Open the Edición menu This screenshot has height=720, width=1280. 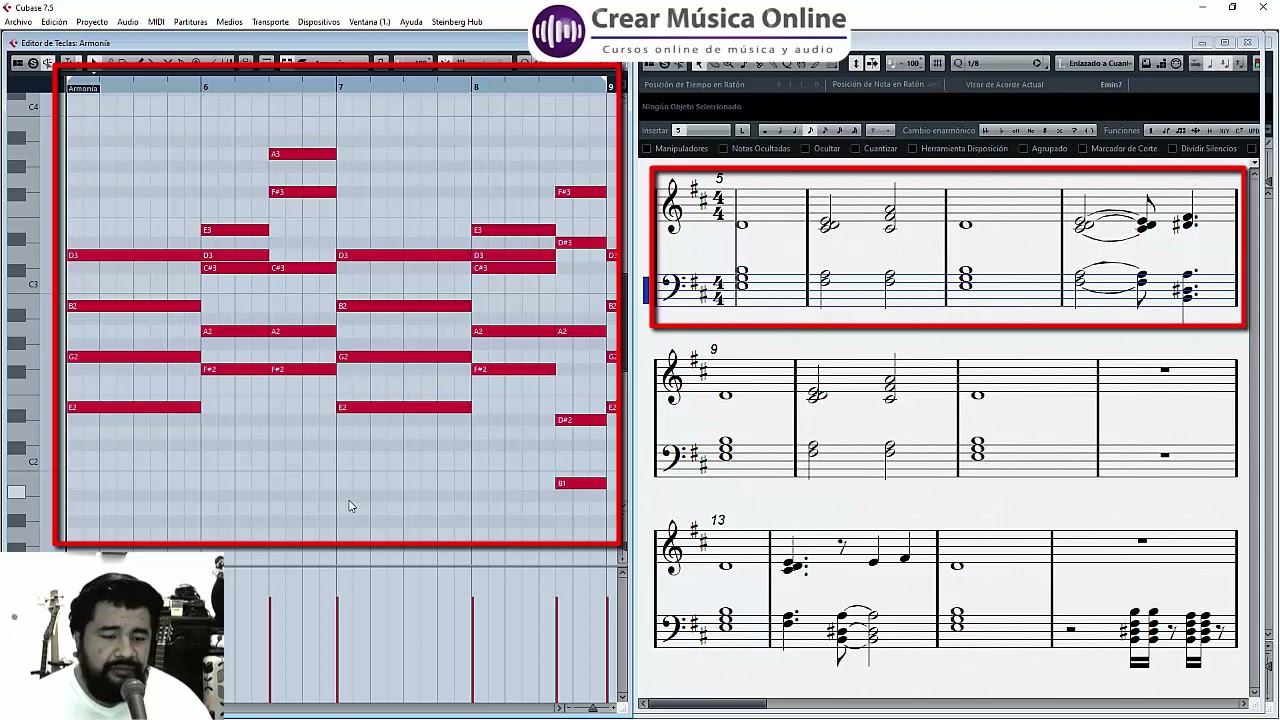(x=54, y=22)
